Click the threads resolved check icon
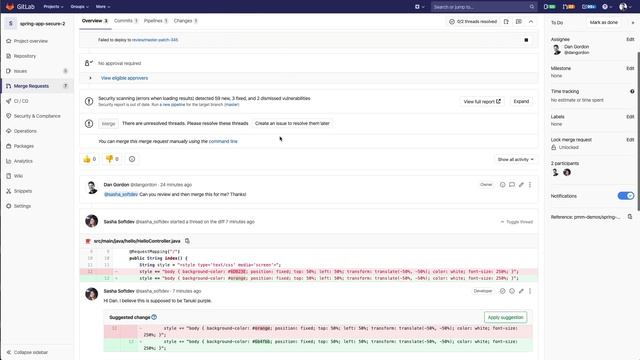This screenshot has width=640, height=360. [452, 22]
